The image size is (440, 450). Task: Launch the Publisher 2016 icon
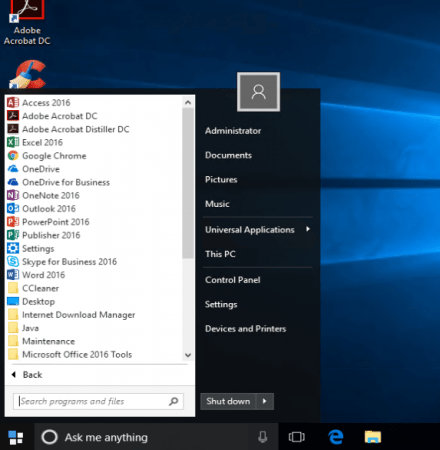[x=13, y=235]
